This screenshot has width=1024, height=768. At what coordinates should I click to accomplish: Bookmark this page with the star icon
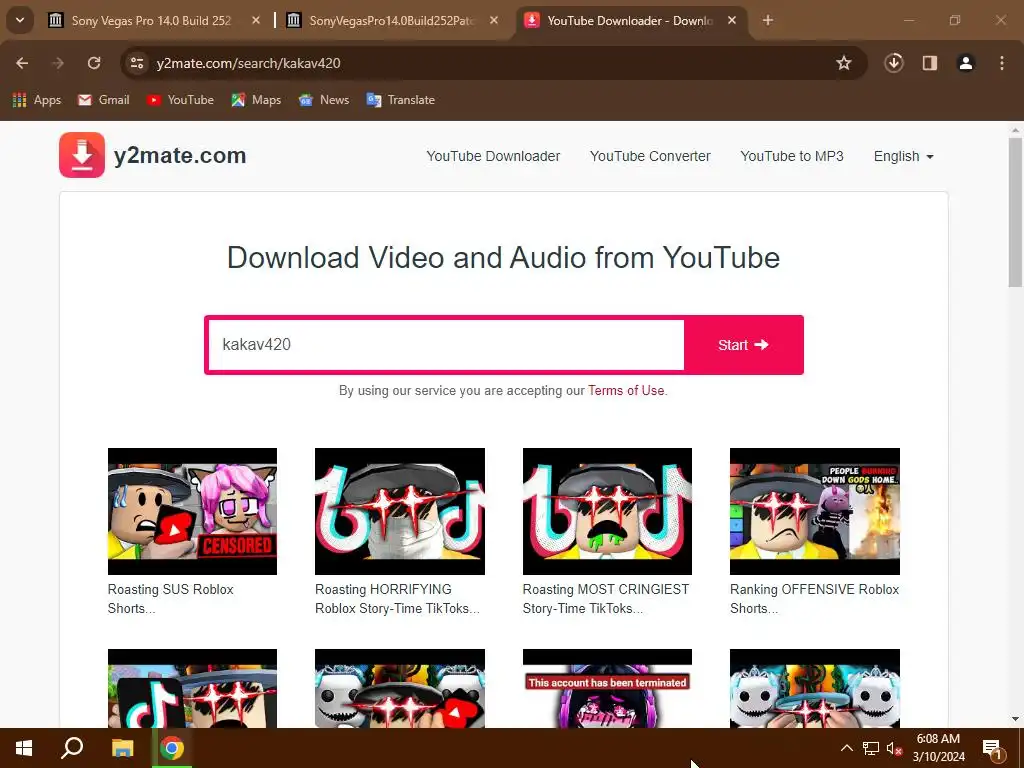coord(844,63)
